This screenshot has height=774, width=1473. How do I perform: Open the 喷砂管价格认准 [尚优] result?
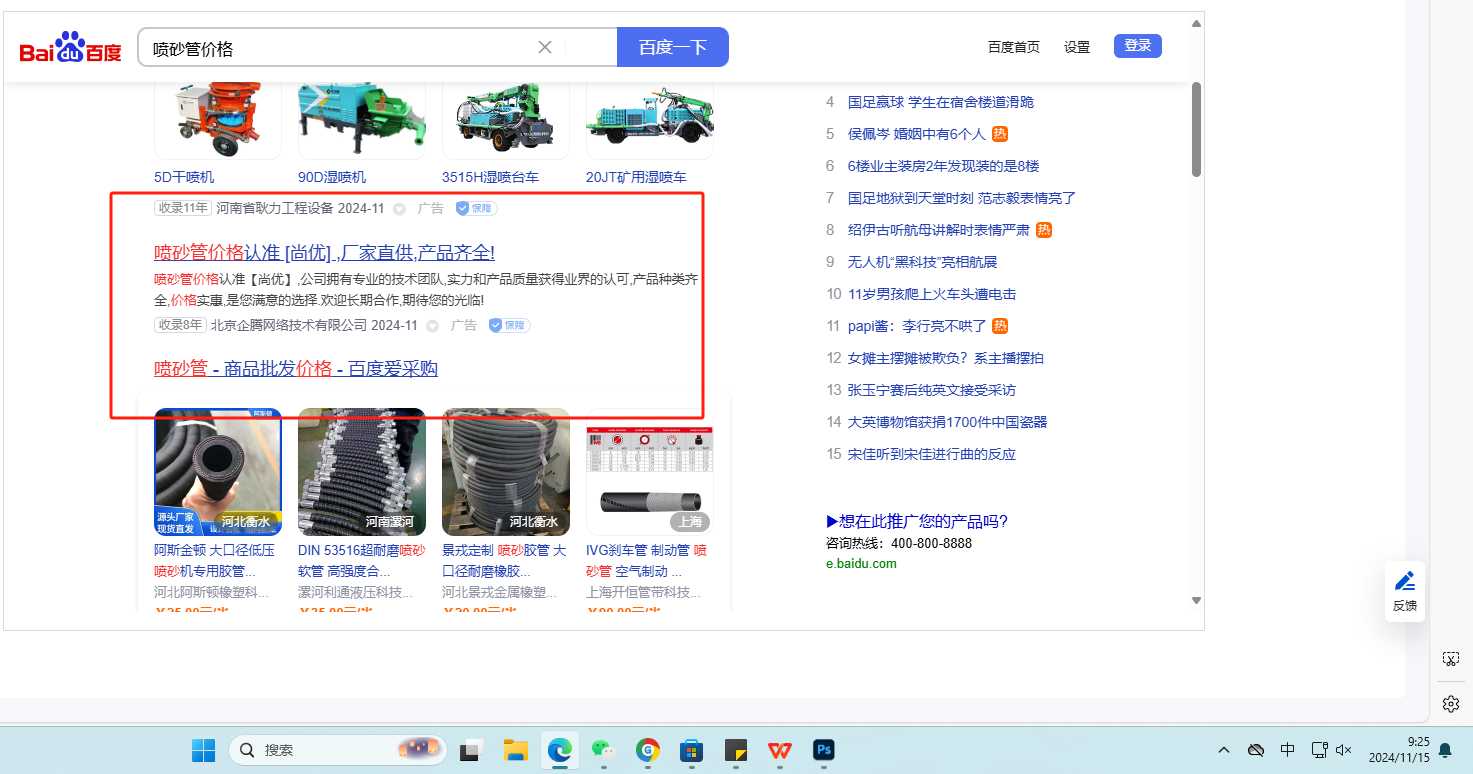point(324,252)
